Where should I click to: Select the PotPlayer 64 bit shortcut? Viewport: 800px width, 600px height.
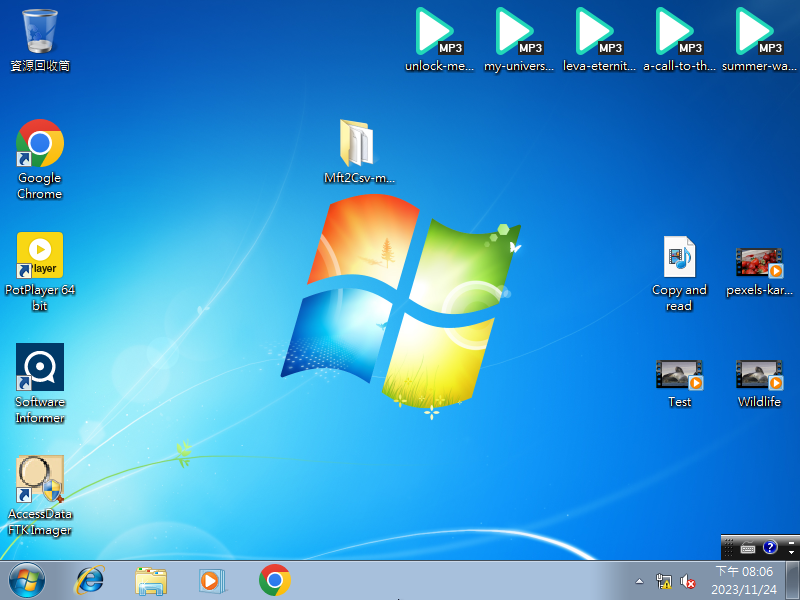40,271
